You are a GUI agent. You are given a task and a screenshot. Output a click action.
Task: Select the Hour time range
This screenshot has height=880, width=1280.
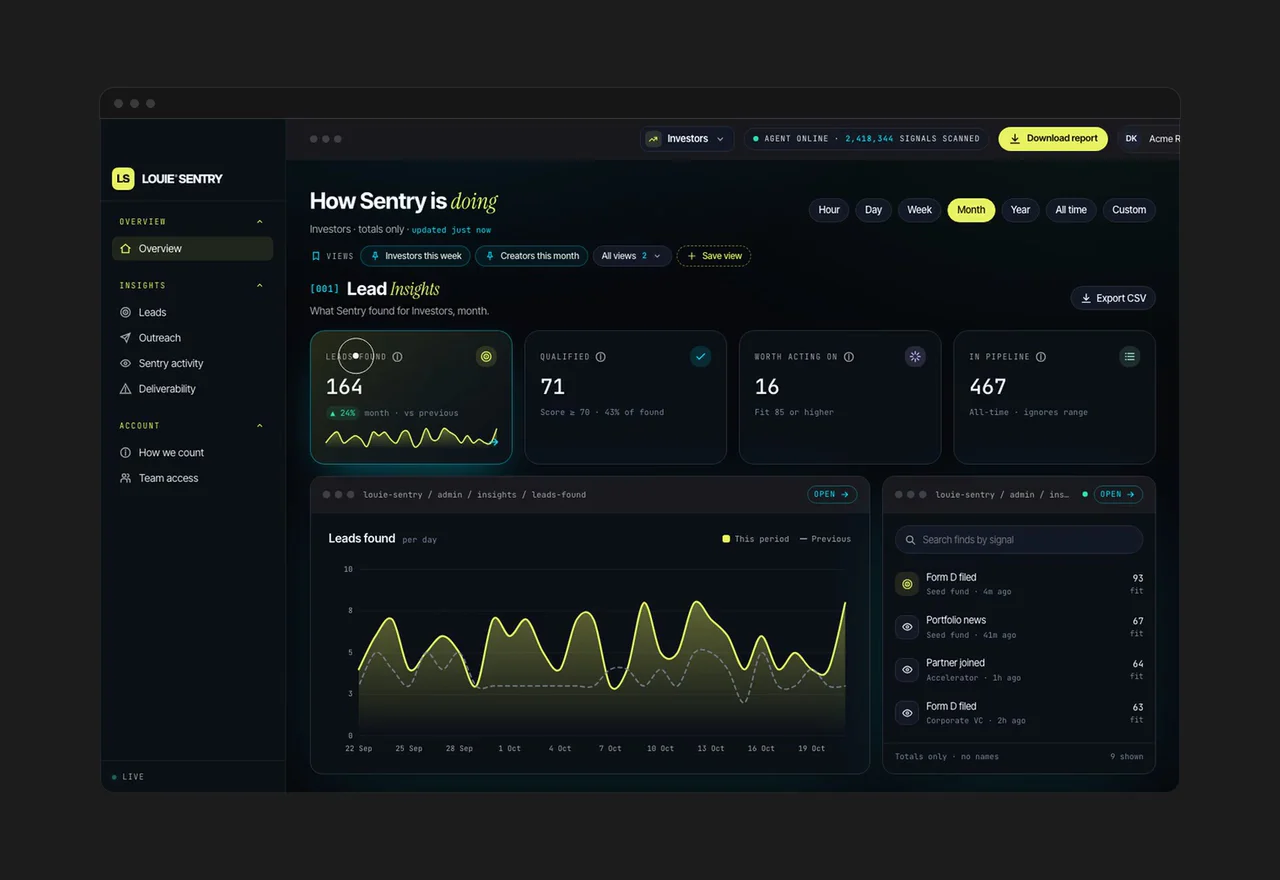point(829,210)
